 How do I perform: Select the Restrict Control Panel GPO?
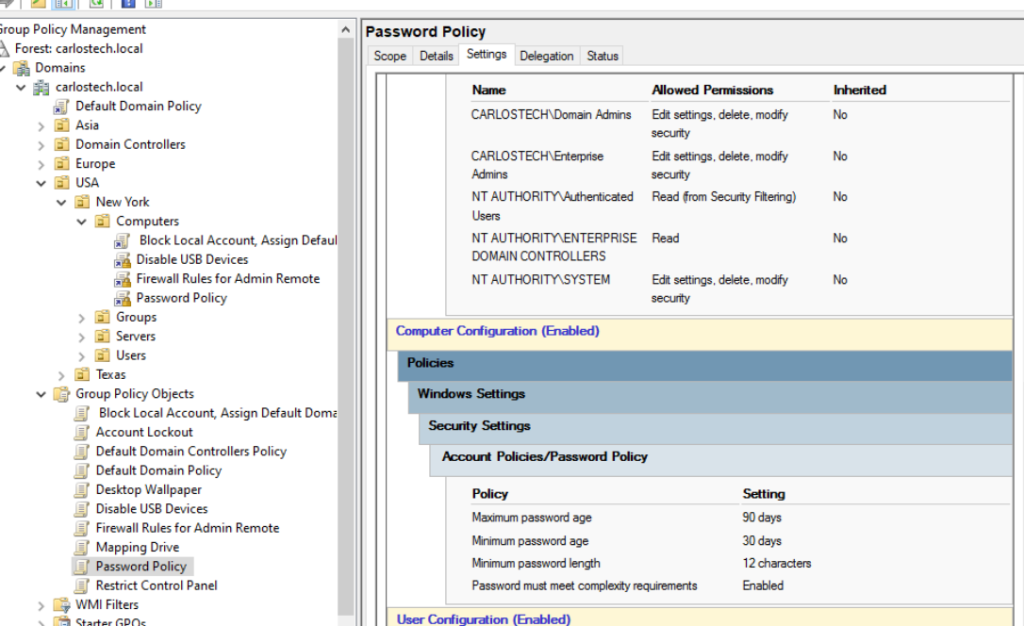[156, 585]
